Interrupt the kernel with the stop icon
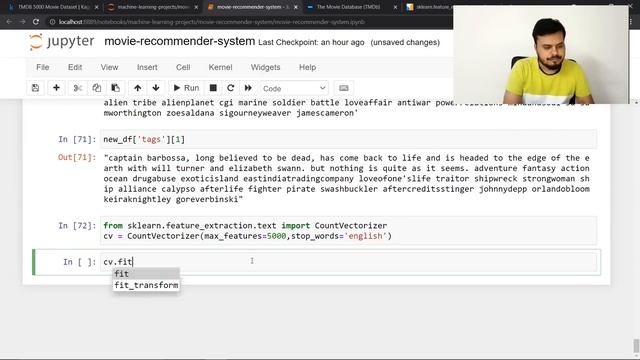640x360 pixels. 213,88
